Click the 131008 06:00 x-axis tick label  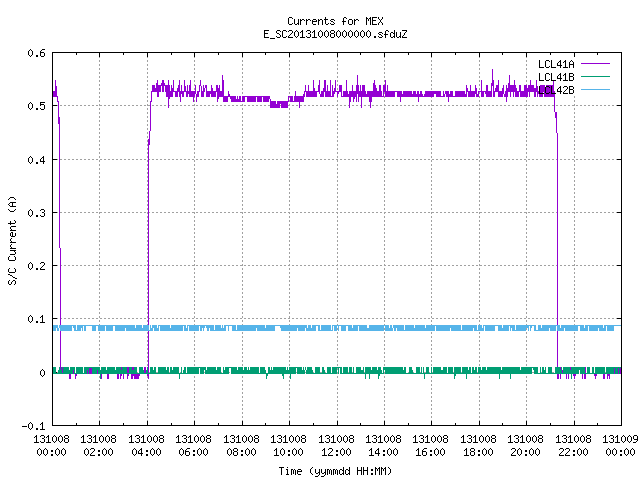[x=193, y=446]
